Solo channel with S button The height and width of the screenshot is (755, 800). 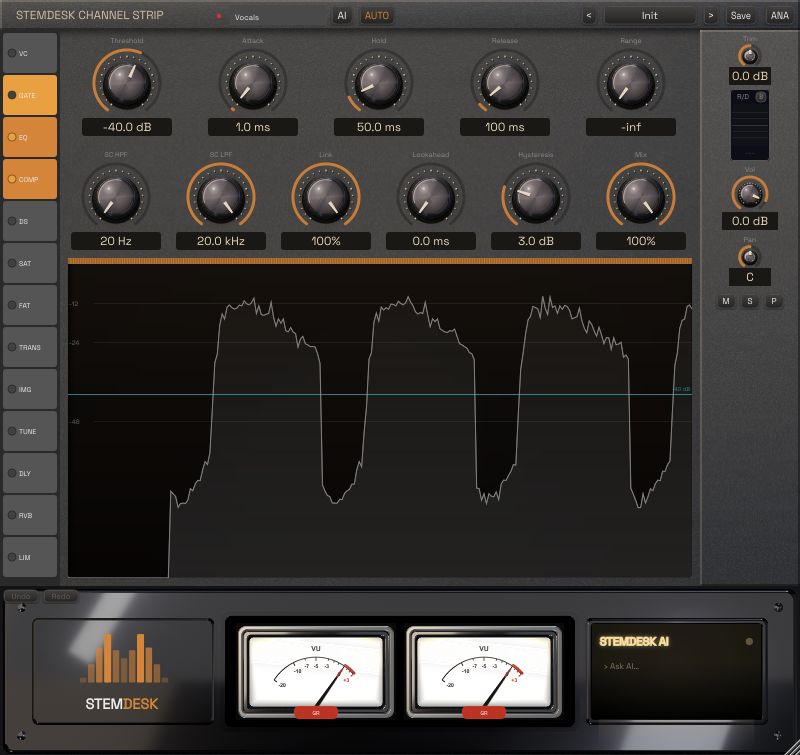pyautogui.click(x=749, y=301)
